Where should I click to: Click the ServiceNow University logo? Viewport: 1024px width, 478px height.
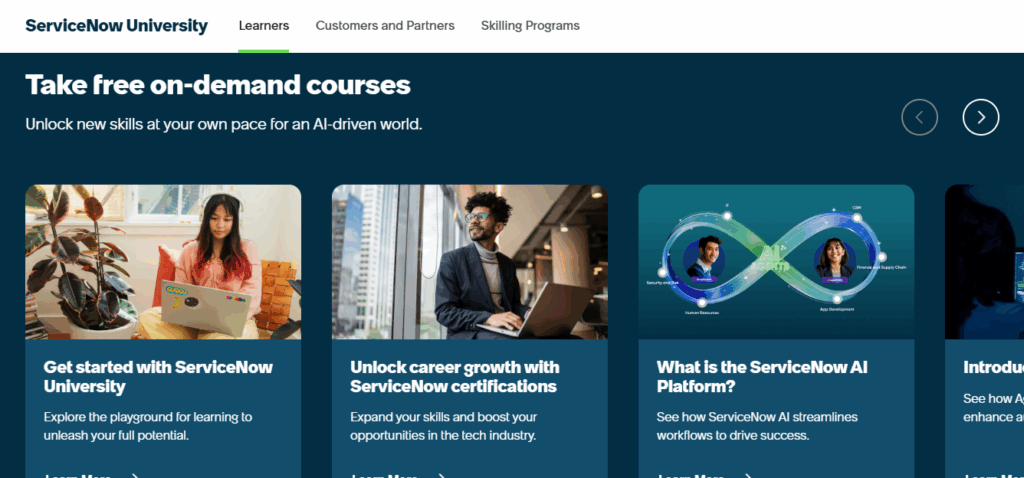[x=116, y=26]
